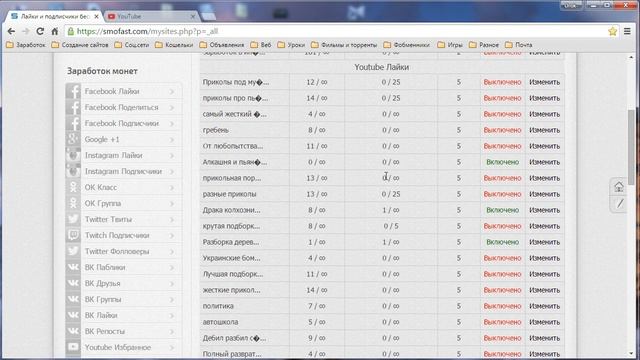Click Изменить for Драка колхозни row

point(544,210)
